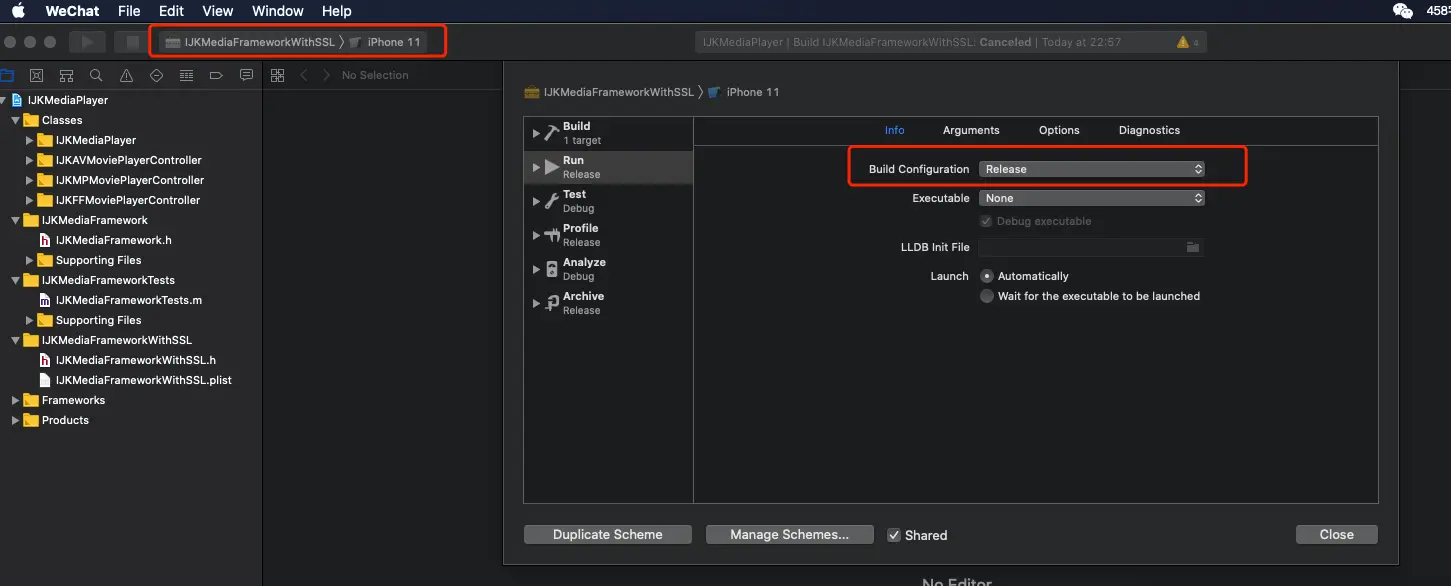
Task: Click the iPhone 11 destination in toolbar
Action: tap(385, 42)
